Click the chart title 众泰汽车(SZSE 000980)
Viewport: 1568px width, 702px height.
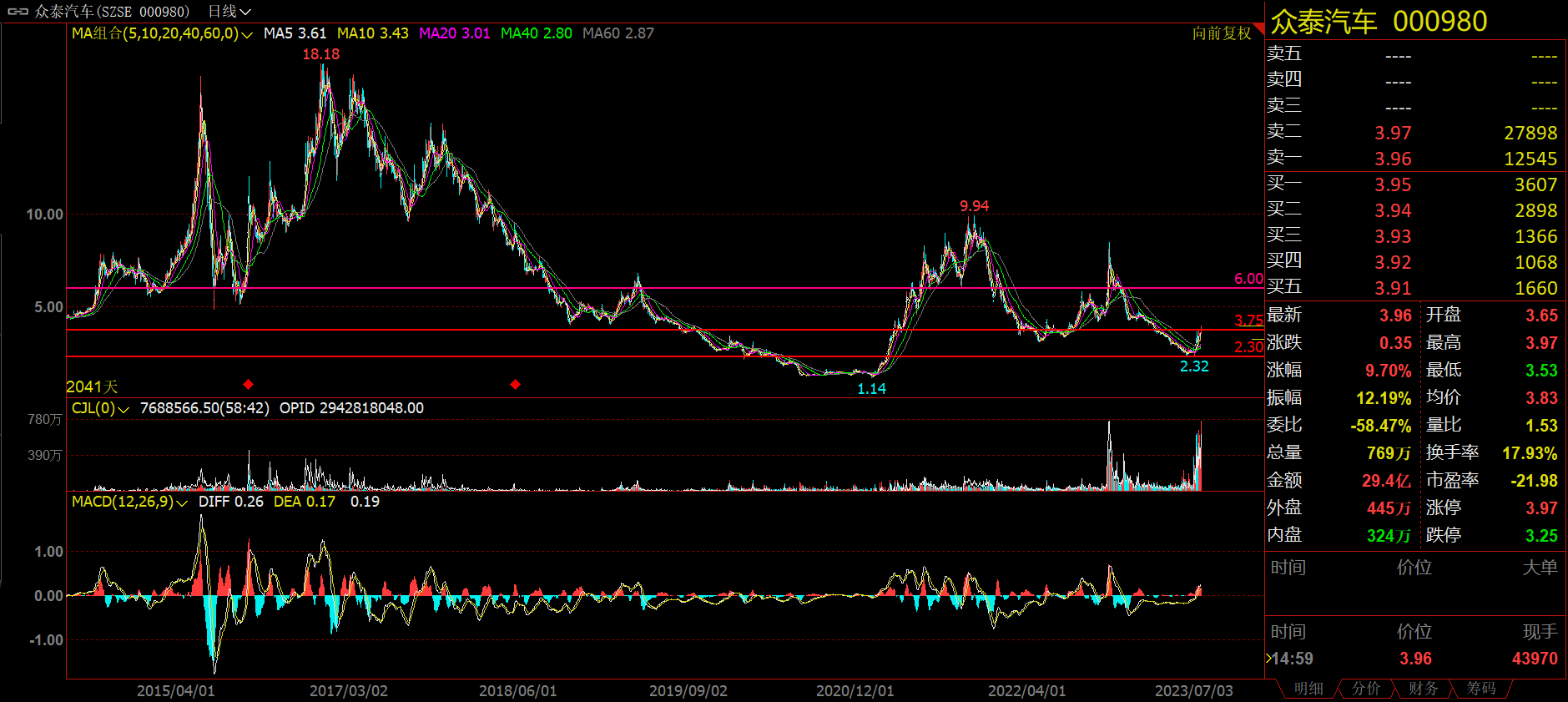click(112, 11)
